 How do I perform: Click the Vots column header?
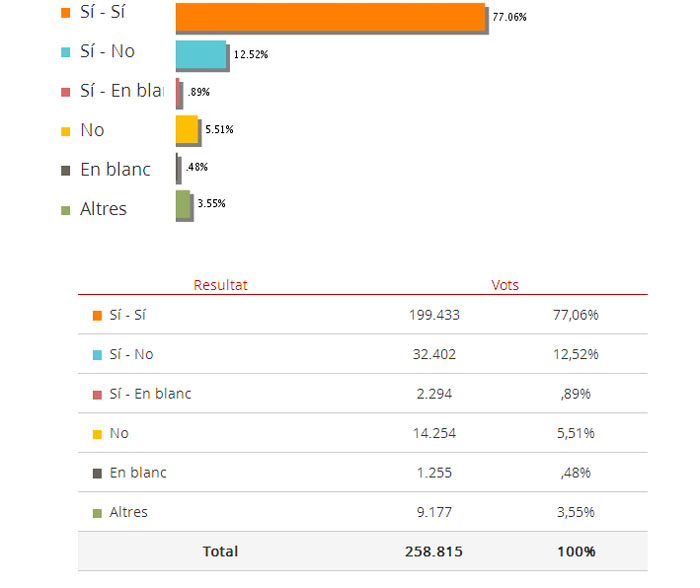(505, 285)
